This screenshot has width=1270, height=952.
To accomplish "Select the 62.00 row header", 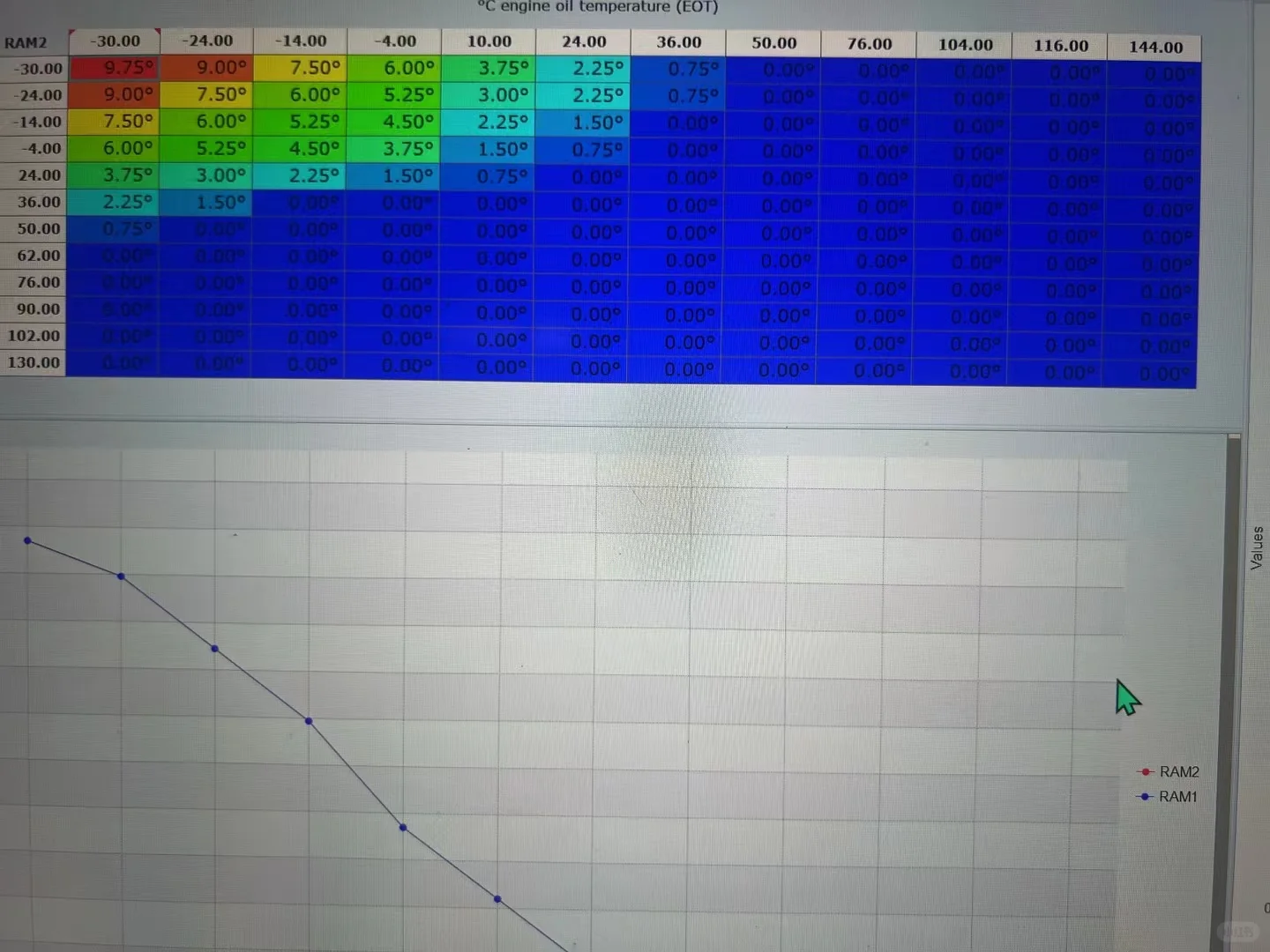I will click(33, 255).
